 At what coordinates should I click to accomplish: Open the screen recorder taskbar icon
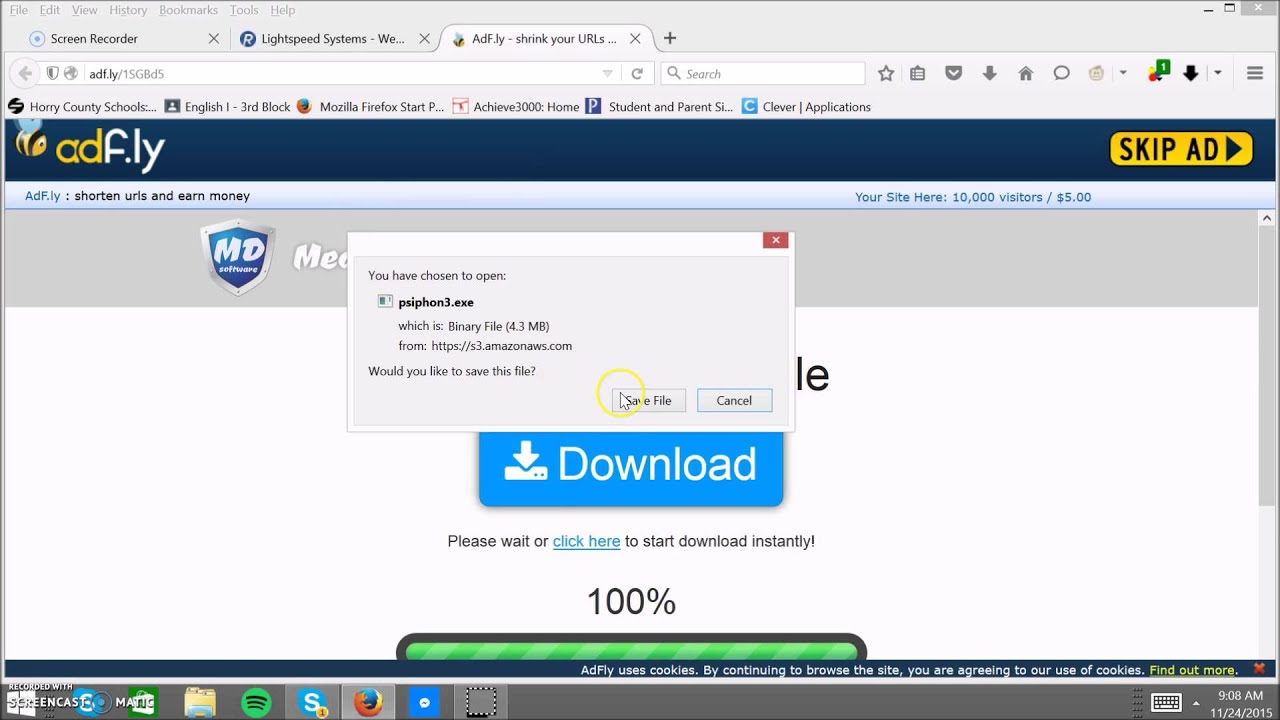(x=481, y=702)
